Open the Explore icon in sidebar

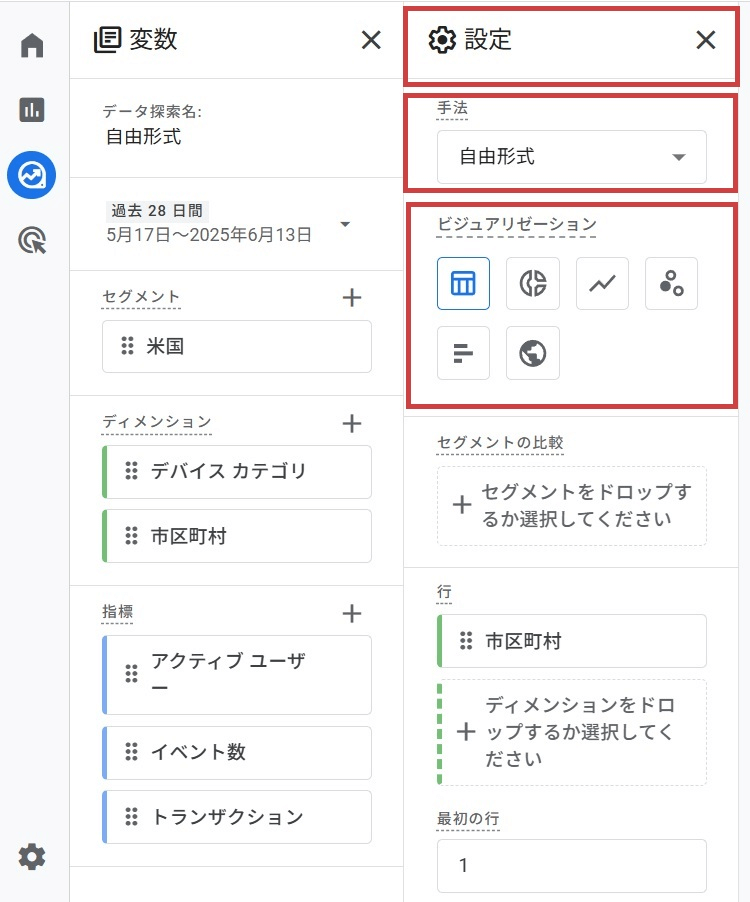pyautogui.click(x=32, y=175)
